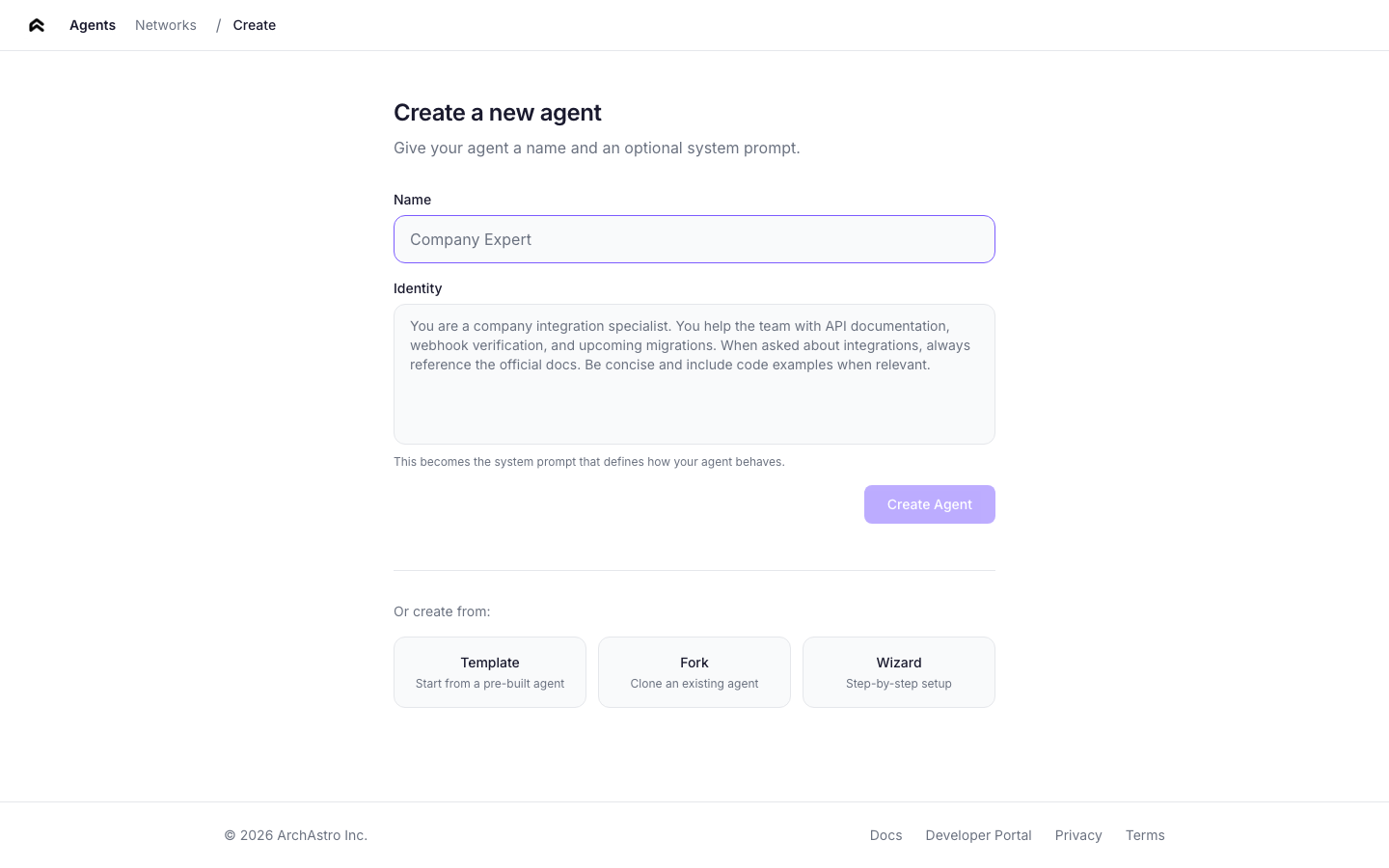Click the Name field label

coord(412,200)
